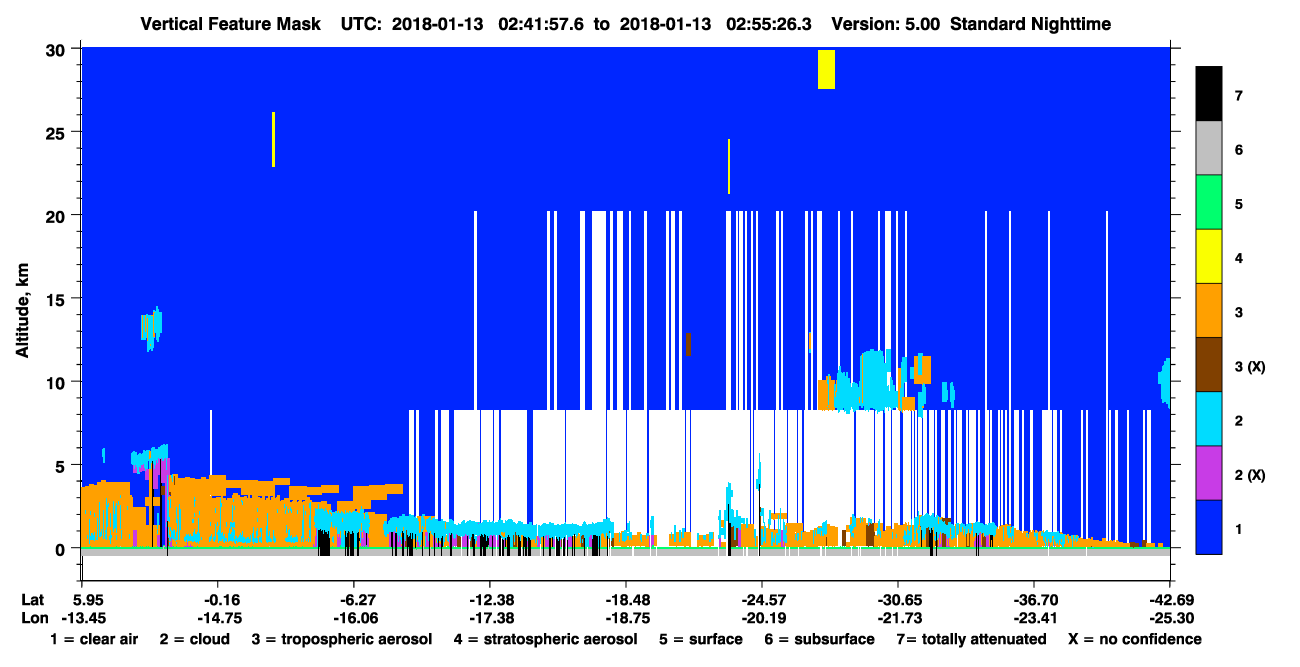Click the "Standard Nighttime" text
Viewport: 1300px width, 667px height.
point(1031,24)
